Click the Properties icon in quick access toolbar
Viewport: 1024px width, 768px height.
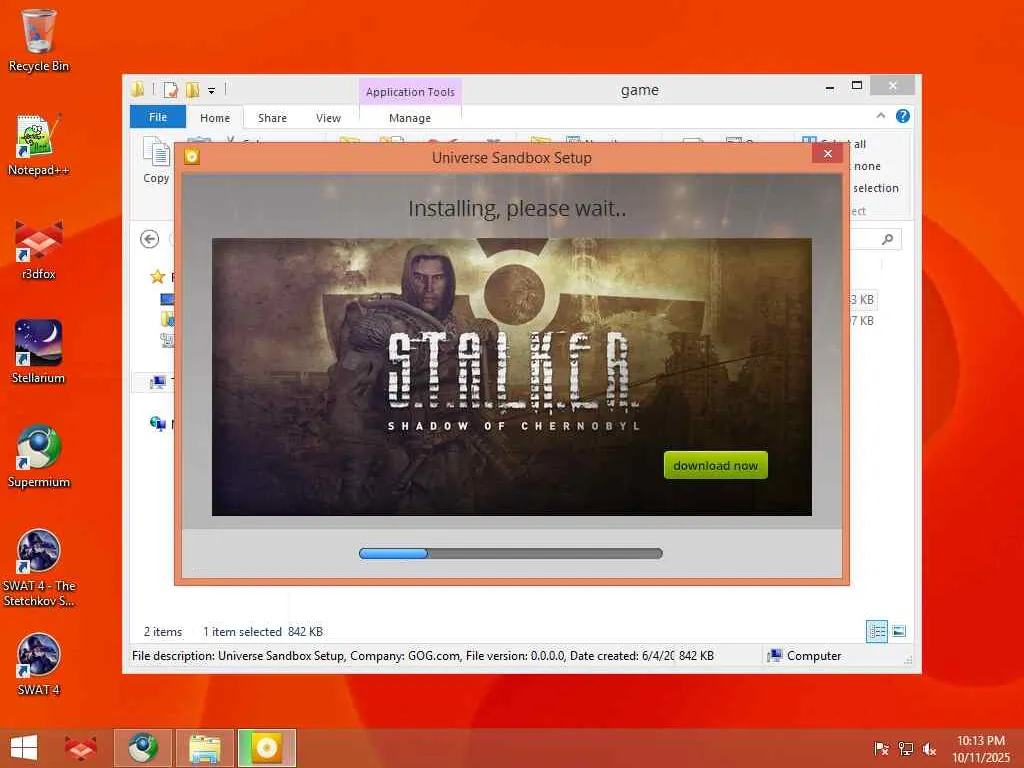(x=171, y=89)
